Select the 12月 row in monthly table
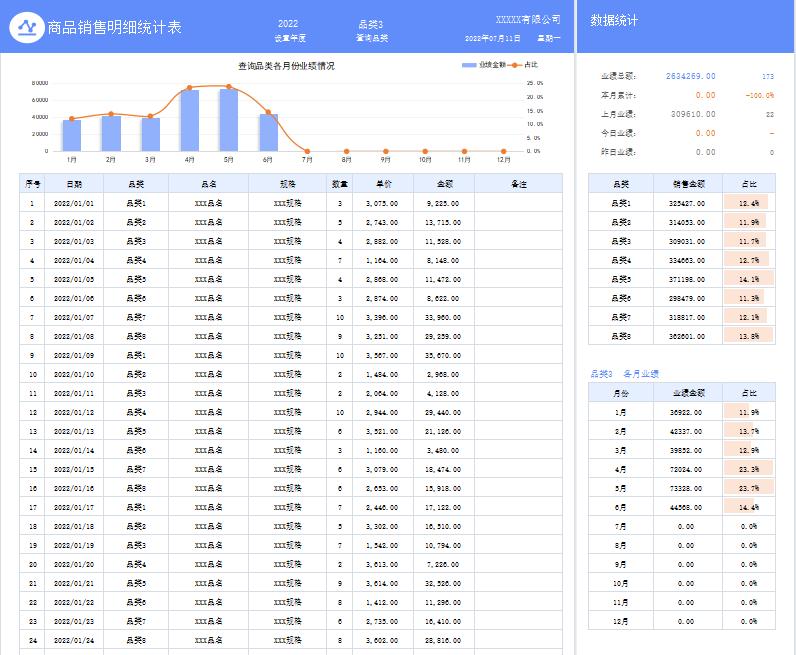 [x=682, y=621]
